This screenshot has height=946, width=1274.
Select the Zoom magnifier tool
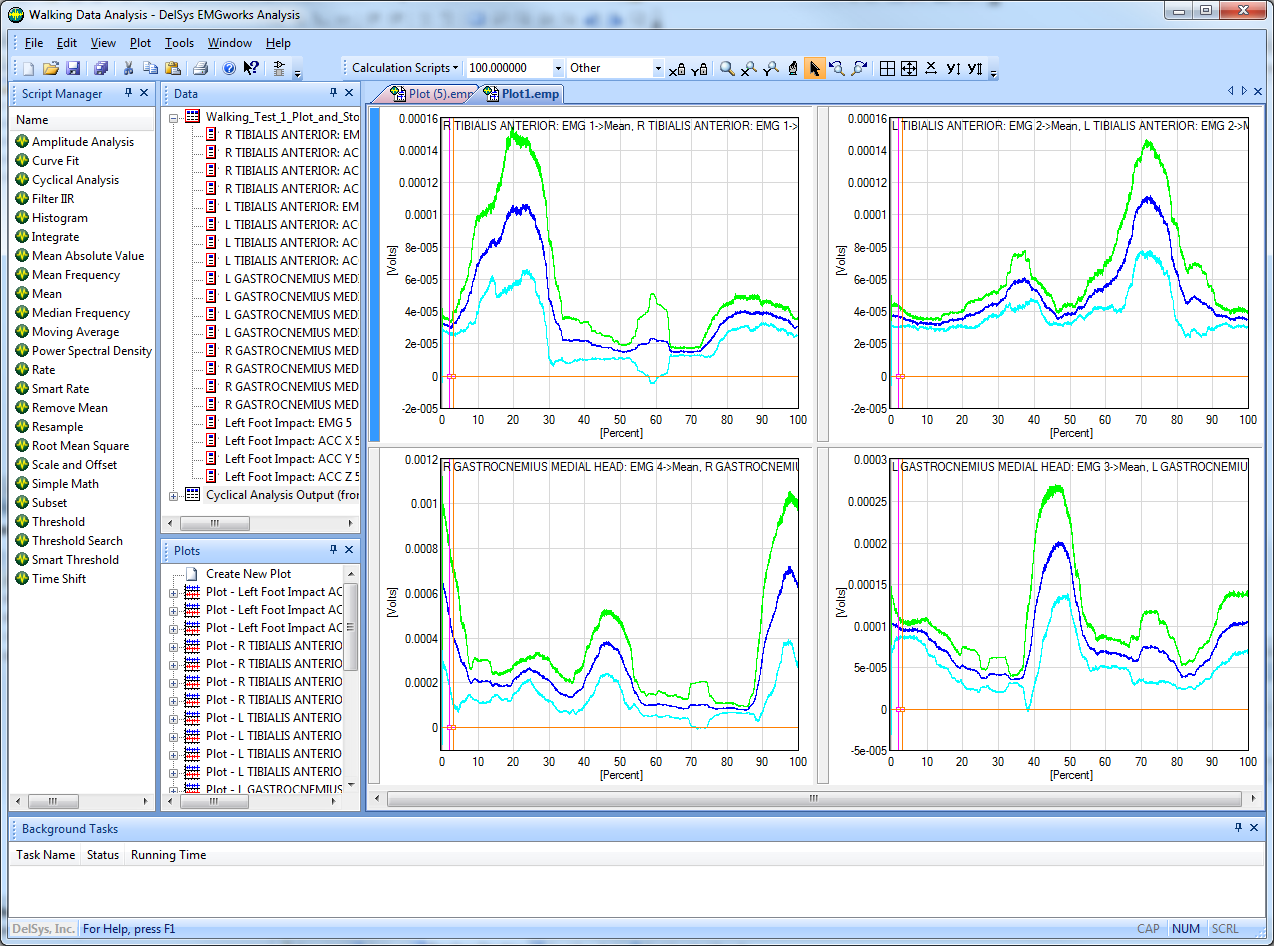coord(727,68)
